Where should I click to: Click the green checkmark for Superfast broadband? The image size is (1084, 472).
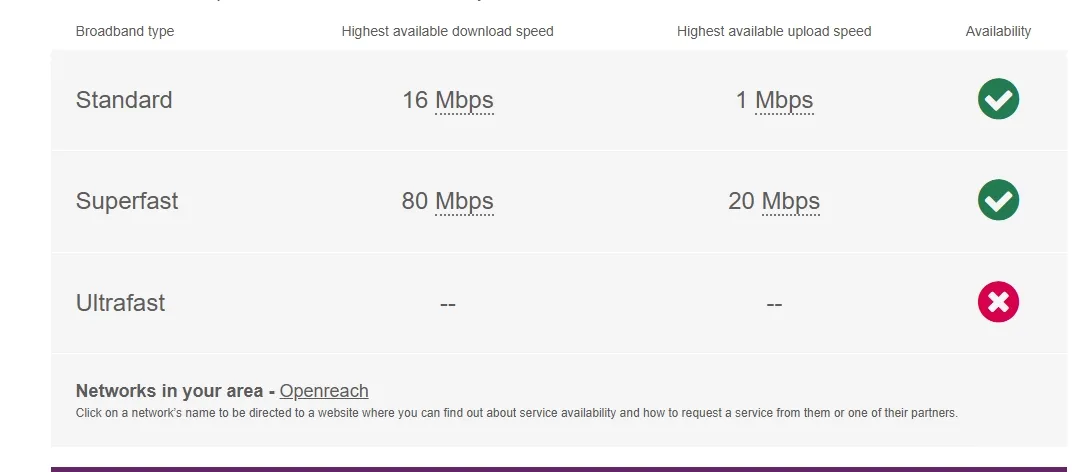(998, 200)
